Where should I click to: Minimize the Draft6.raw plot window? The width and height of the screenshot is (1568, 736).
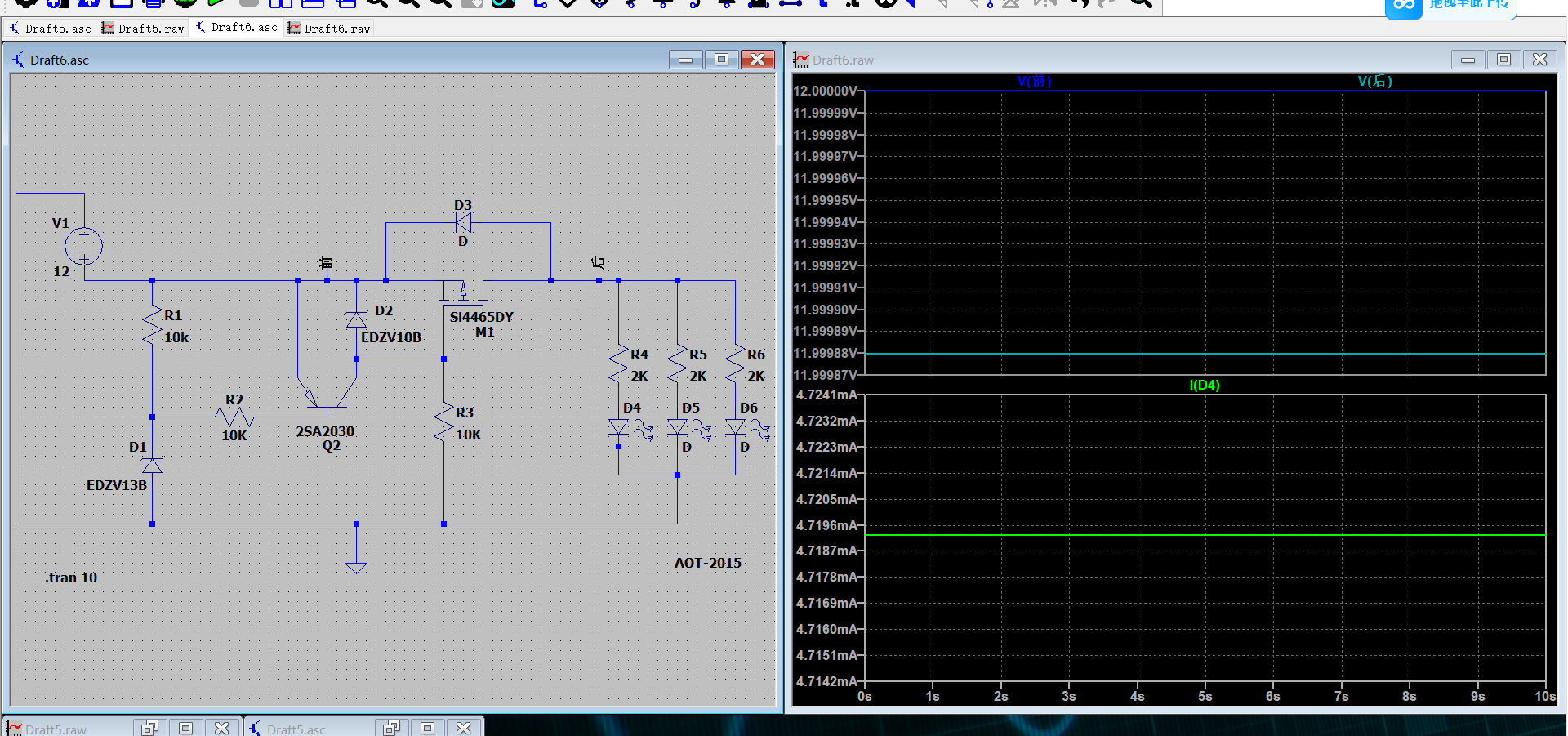[1468, 60]
